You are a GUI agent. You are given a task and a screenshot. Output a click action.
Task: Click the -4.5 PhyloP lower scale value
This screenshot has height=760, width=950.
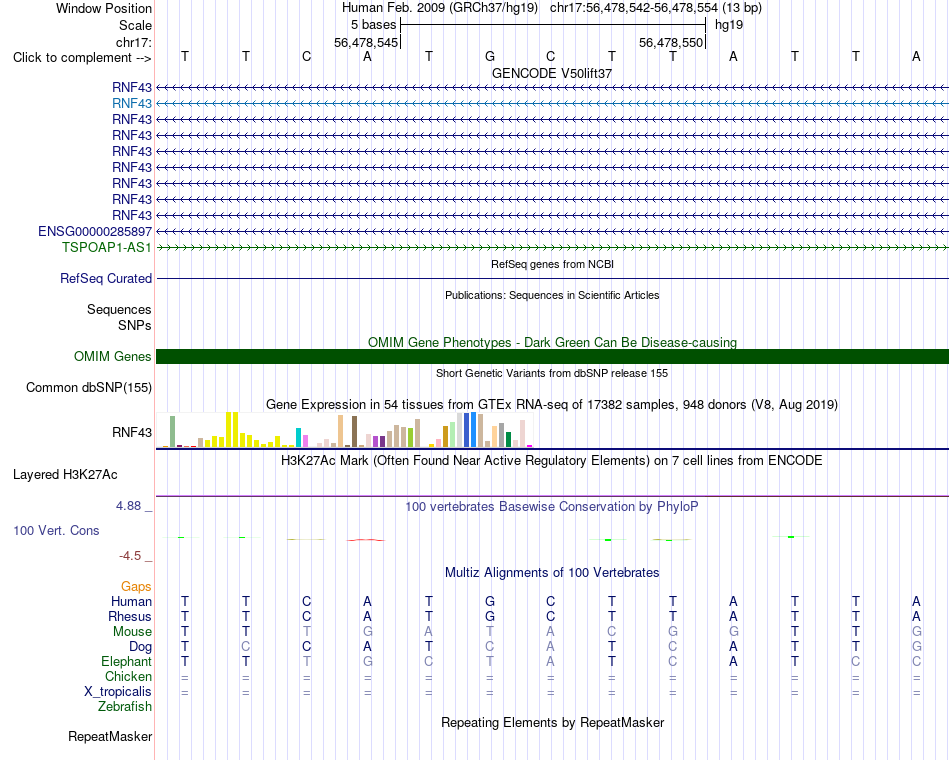130,556
